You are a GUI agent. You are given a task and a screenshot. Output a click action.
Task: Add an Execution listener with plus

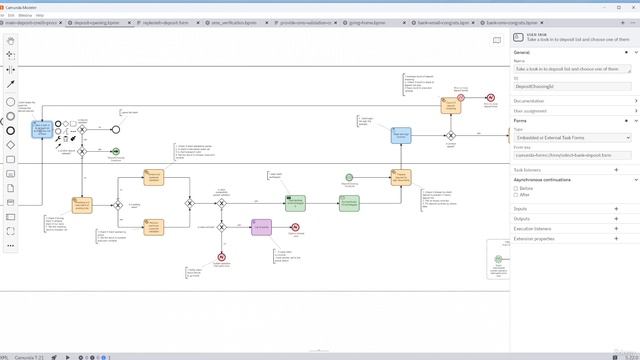(x=616, y=229)
